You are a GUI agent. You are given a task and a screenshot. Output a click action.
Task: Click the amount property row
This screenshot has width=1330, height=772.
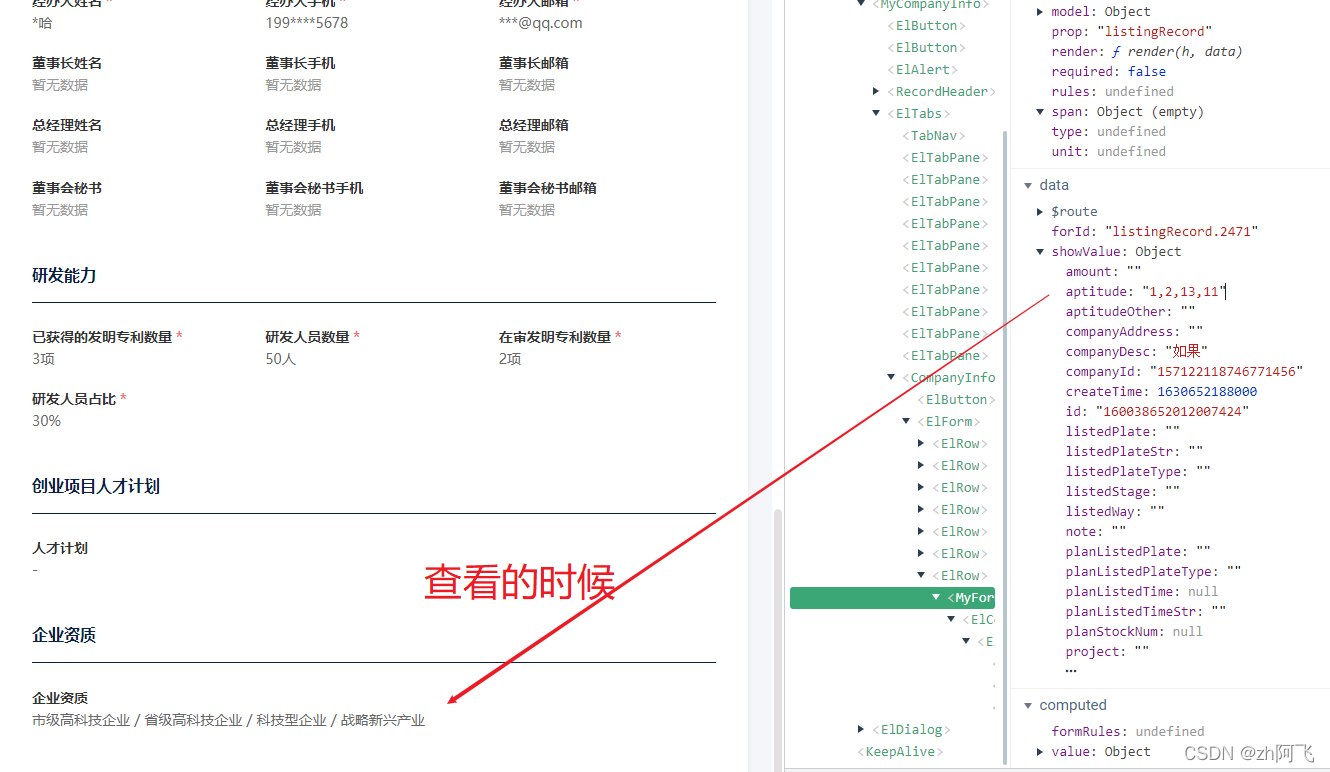coord(1103,271)
